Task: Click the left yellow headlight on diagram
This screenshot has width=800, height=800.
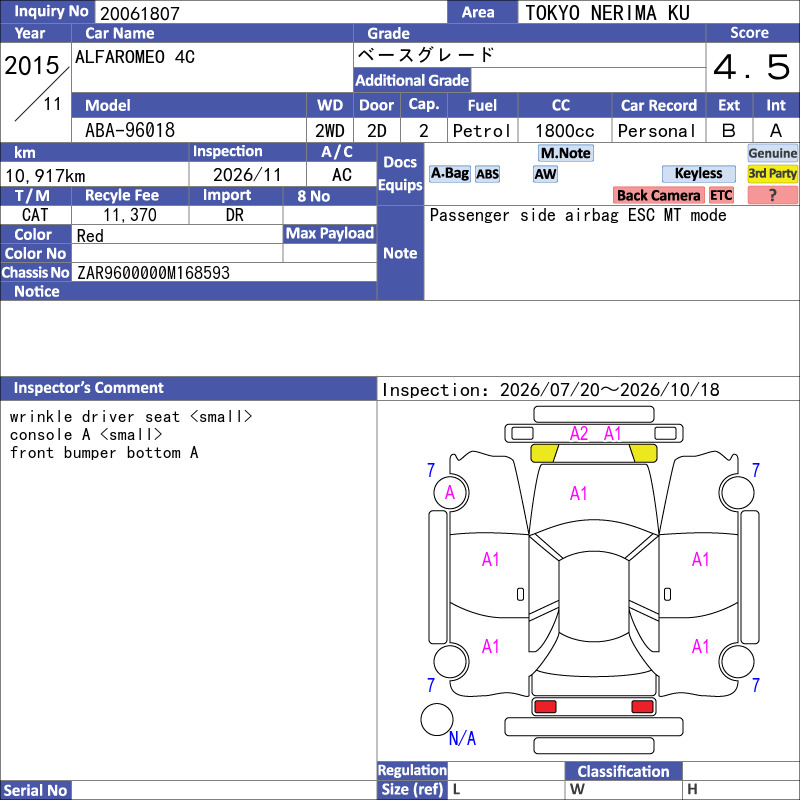Action: 544,453
